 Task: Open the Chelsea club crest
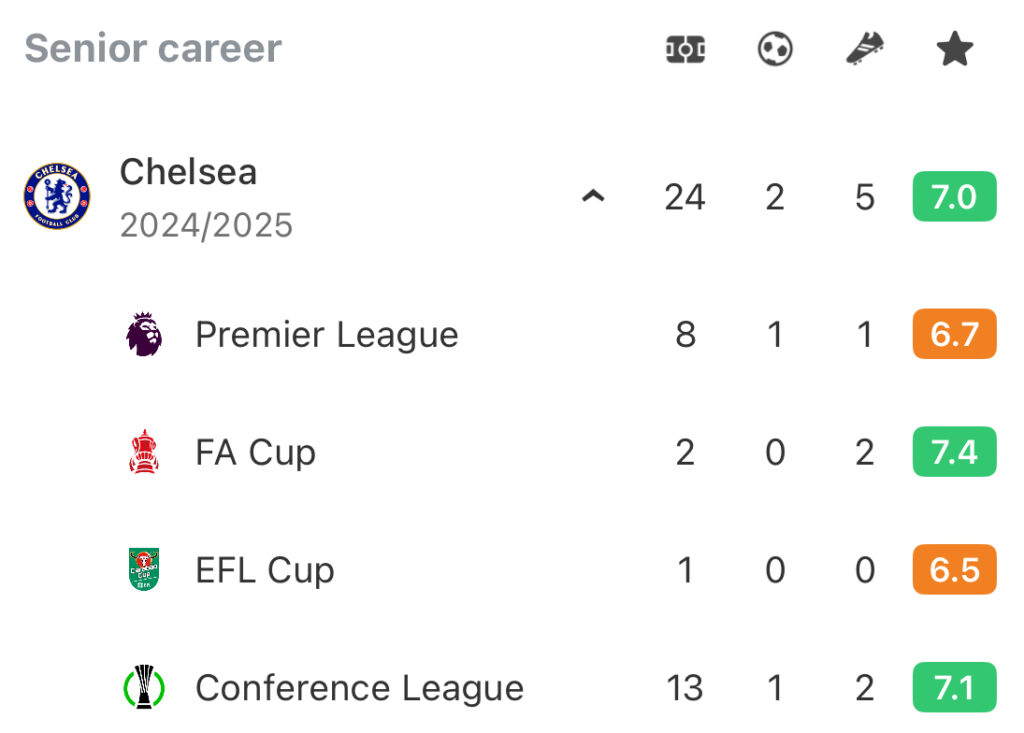[x=57, y=196]
